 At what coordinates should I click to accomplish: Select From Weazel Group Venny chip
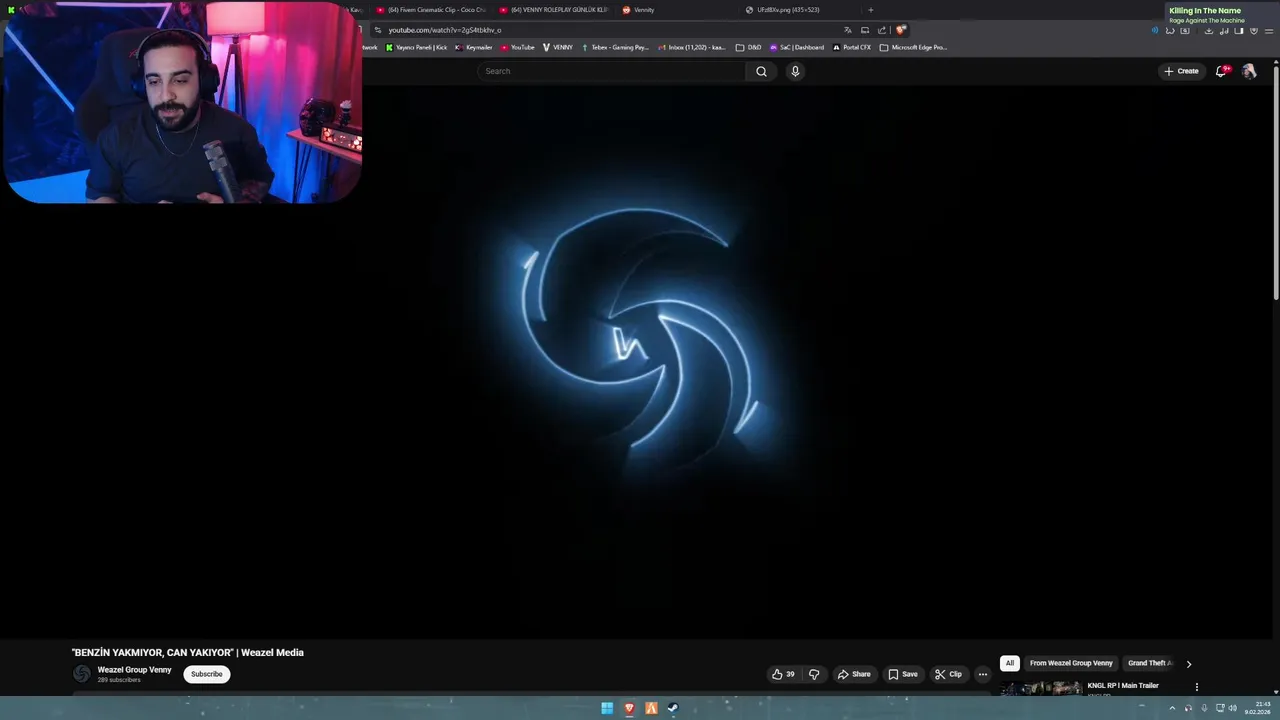(x=1070, y=663)
